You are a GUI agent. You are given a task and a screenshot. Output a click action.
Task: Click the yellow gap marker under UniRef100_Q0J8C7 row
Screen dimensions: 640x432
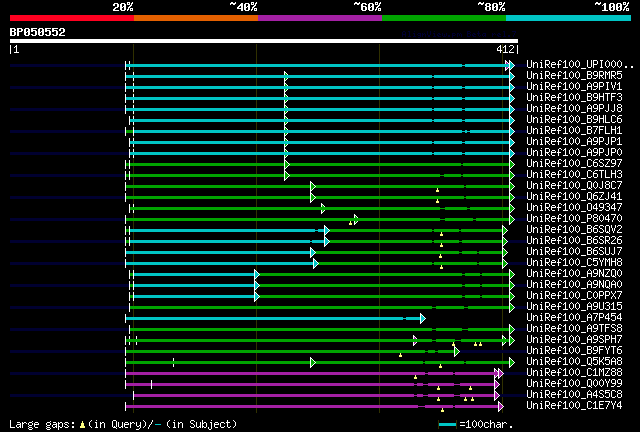coord(437,190)
